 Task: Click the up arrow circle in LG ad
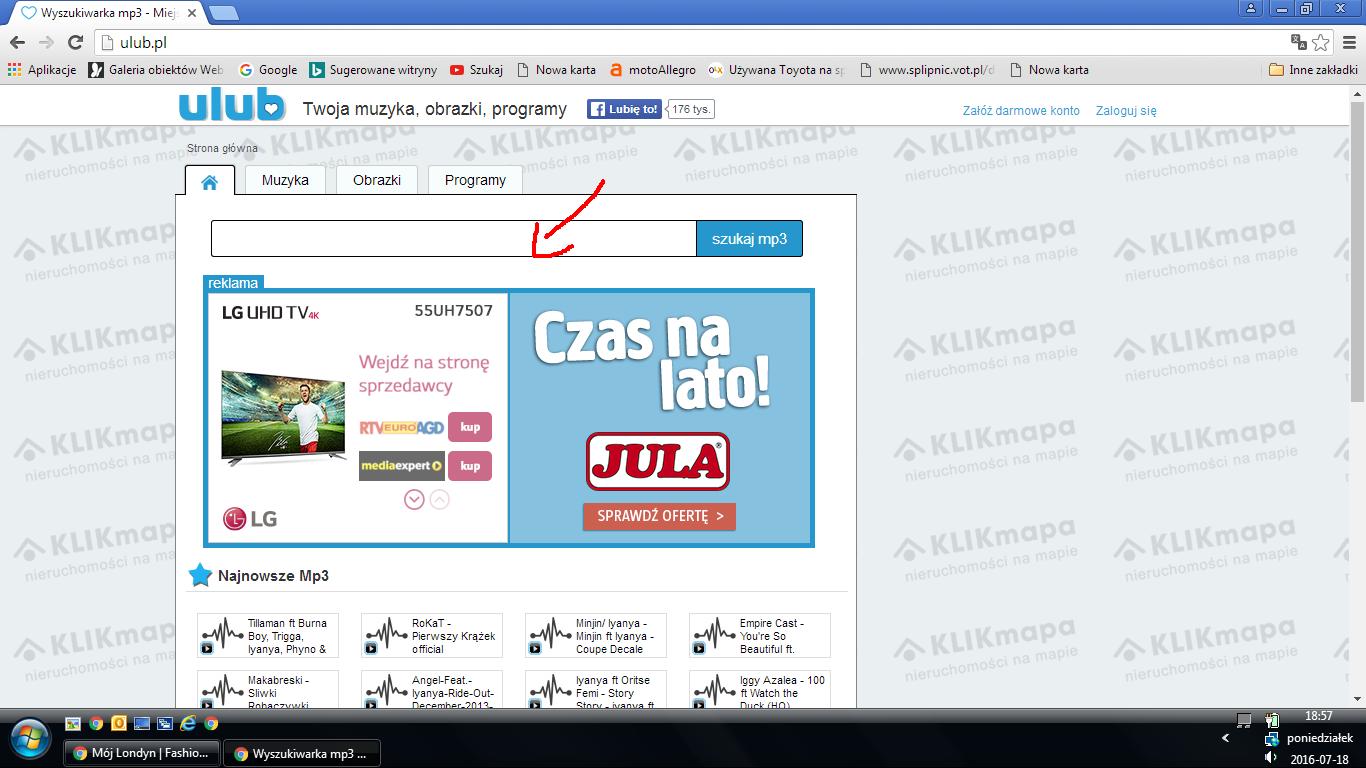[x=439, y=499]
